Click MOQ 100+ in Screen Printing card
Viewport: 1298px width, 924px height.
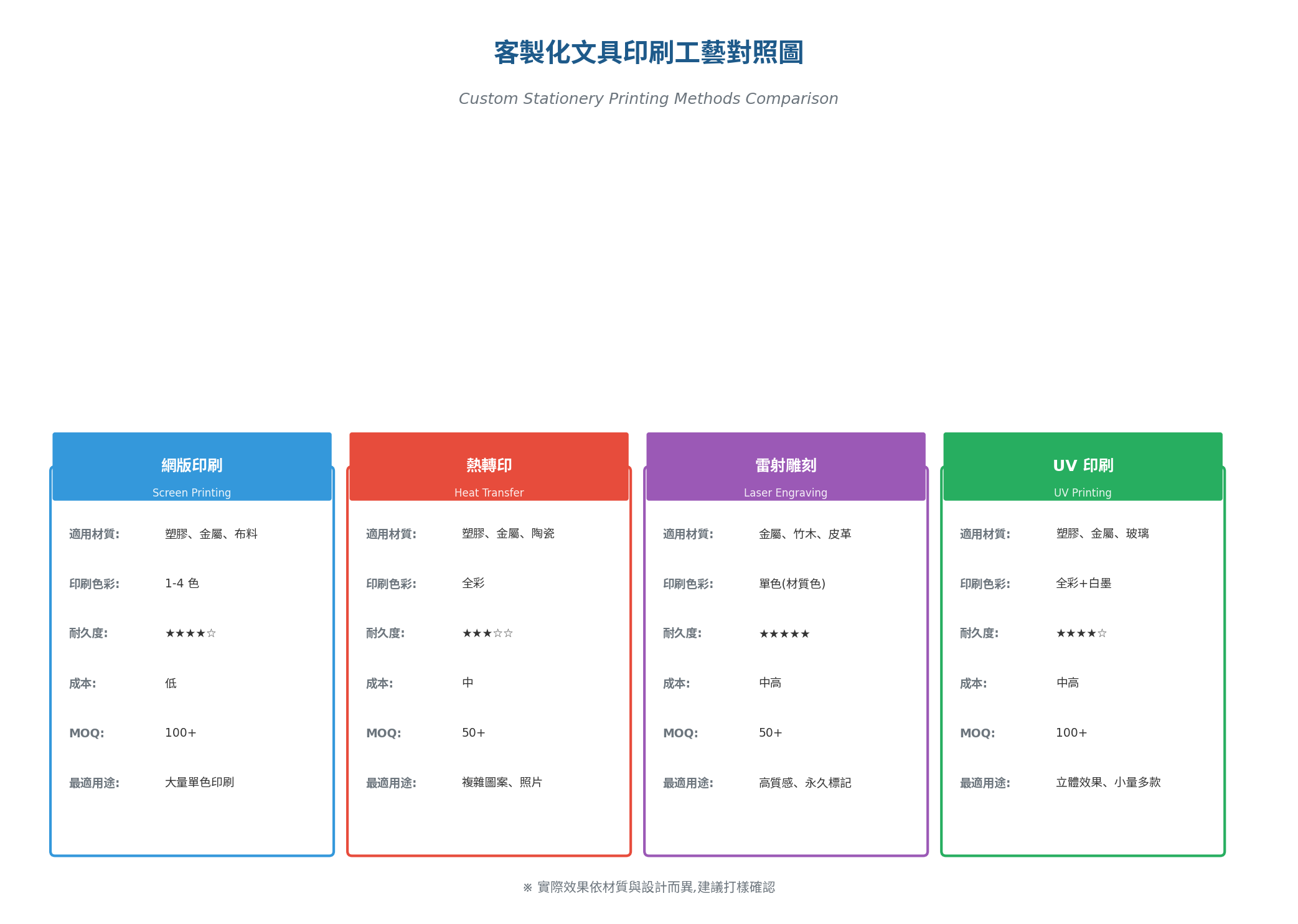(x=181, y=733)
